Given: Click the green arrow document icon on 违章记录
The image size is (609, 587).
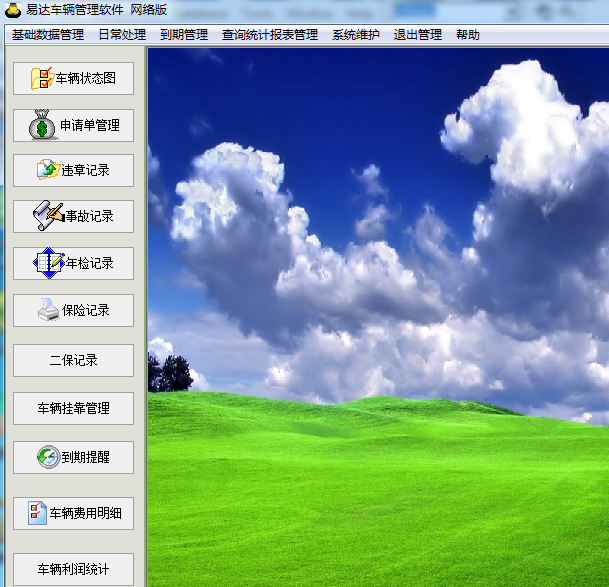Looking at the screenshot, I should coord(49,169).
